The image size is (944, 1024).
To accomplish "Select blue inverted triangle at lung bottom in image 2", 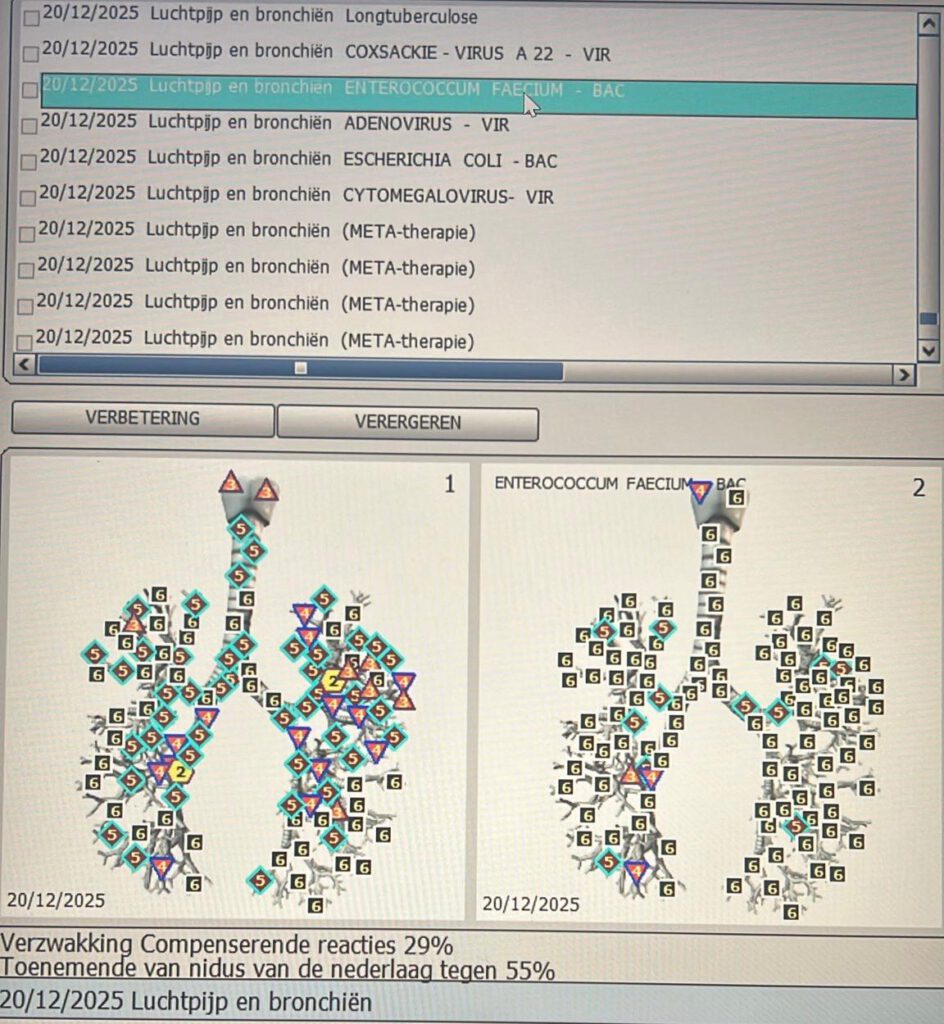I will pos(636,872).
